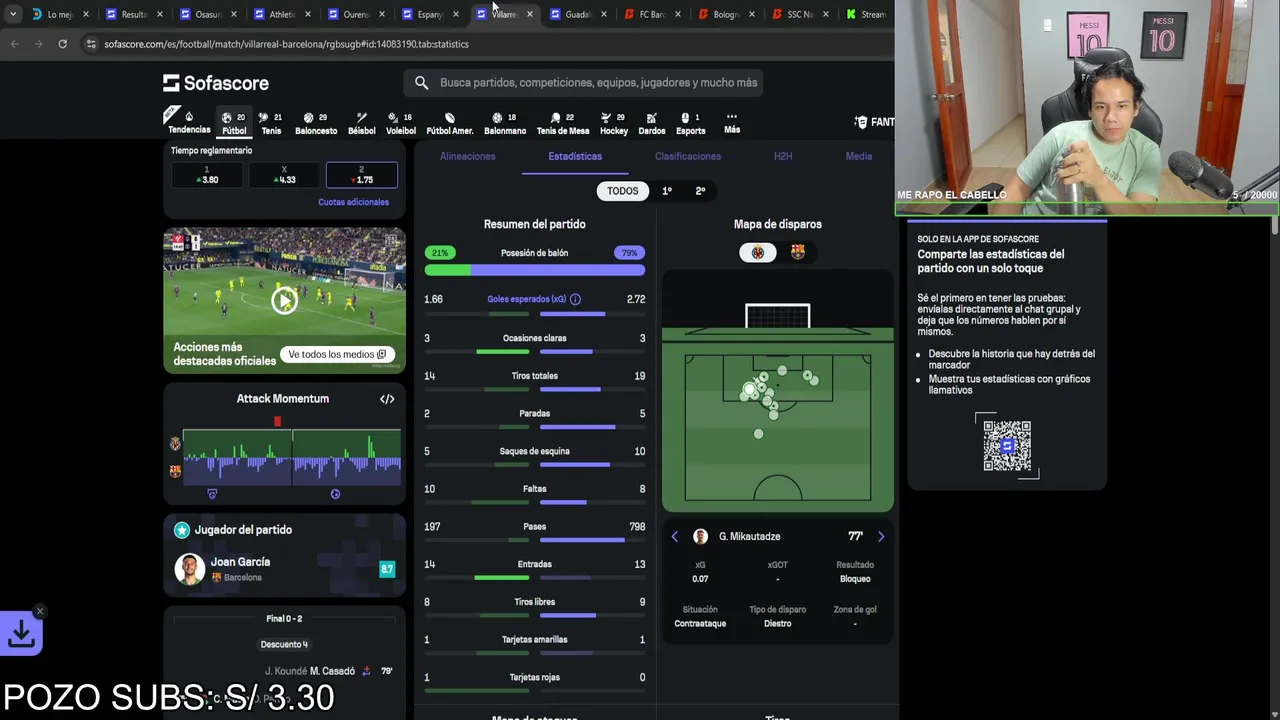Open the Media tab
This screenshot has width=1280, height=720.
point(859,156)
